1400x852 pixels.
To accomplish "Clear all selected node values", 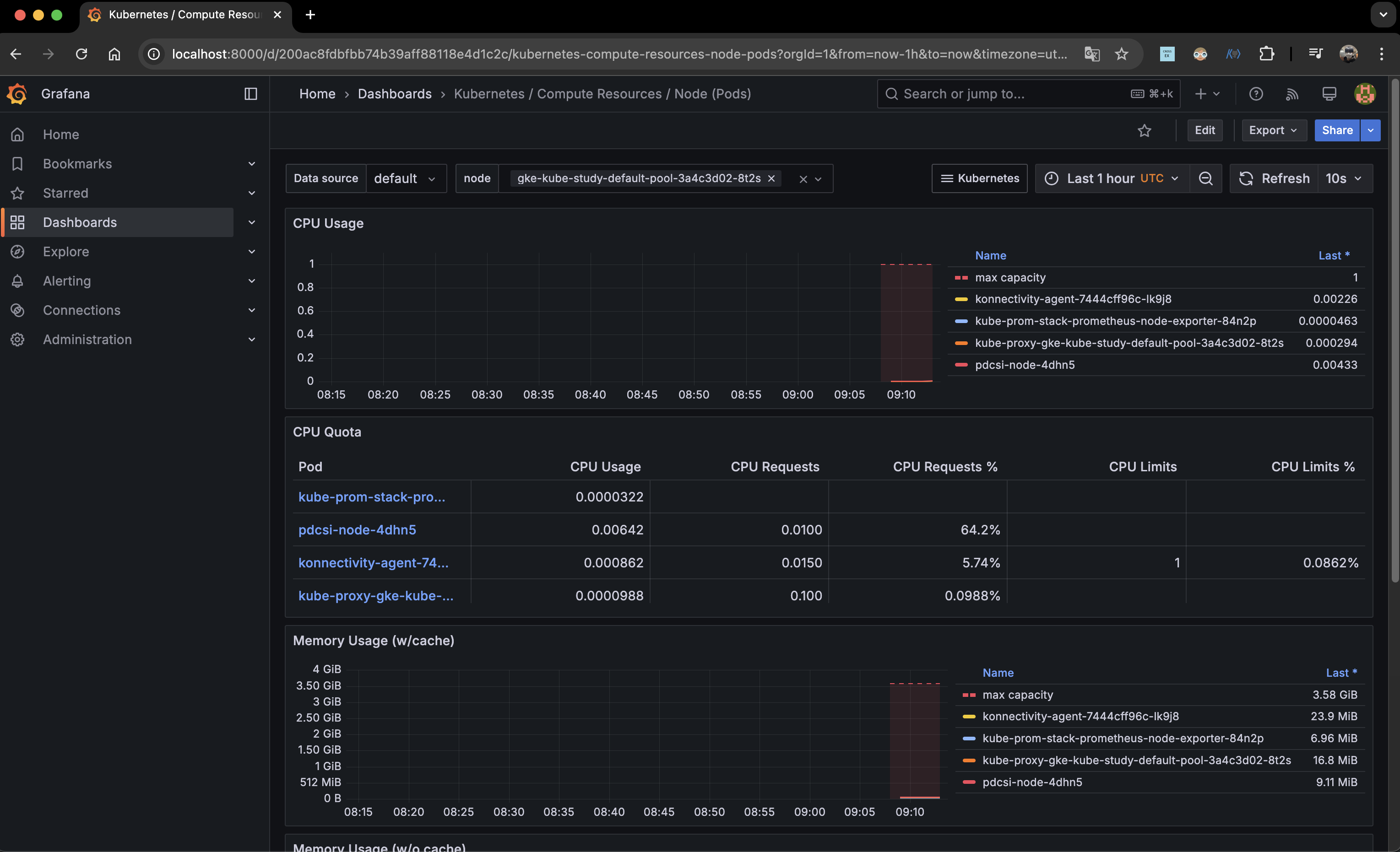I will tap(803, 179).
